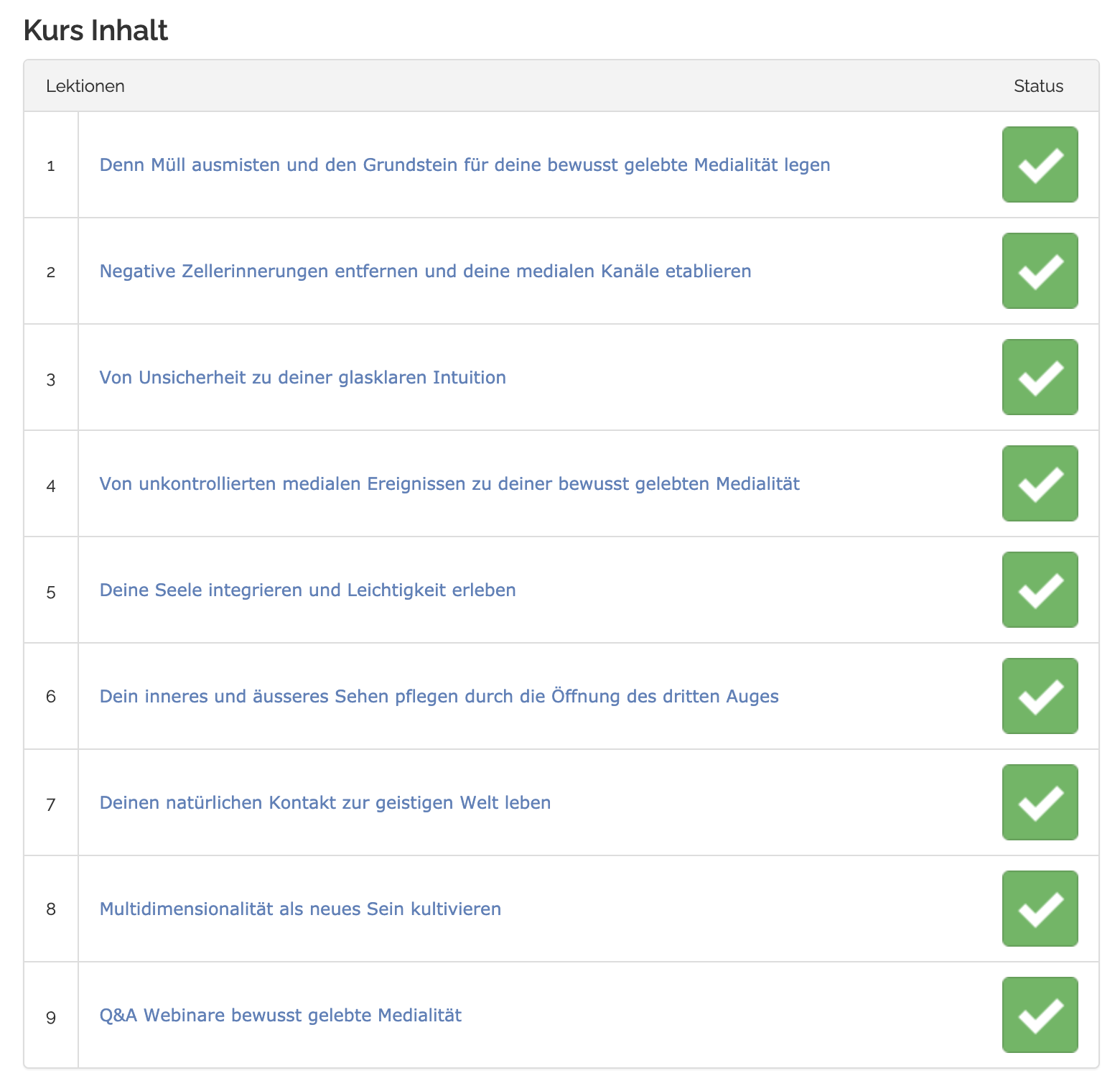Click the completed status icon for lesson 2
The image size is (1120, 1086).
(1040, 271)
